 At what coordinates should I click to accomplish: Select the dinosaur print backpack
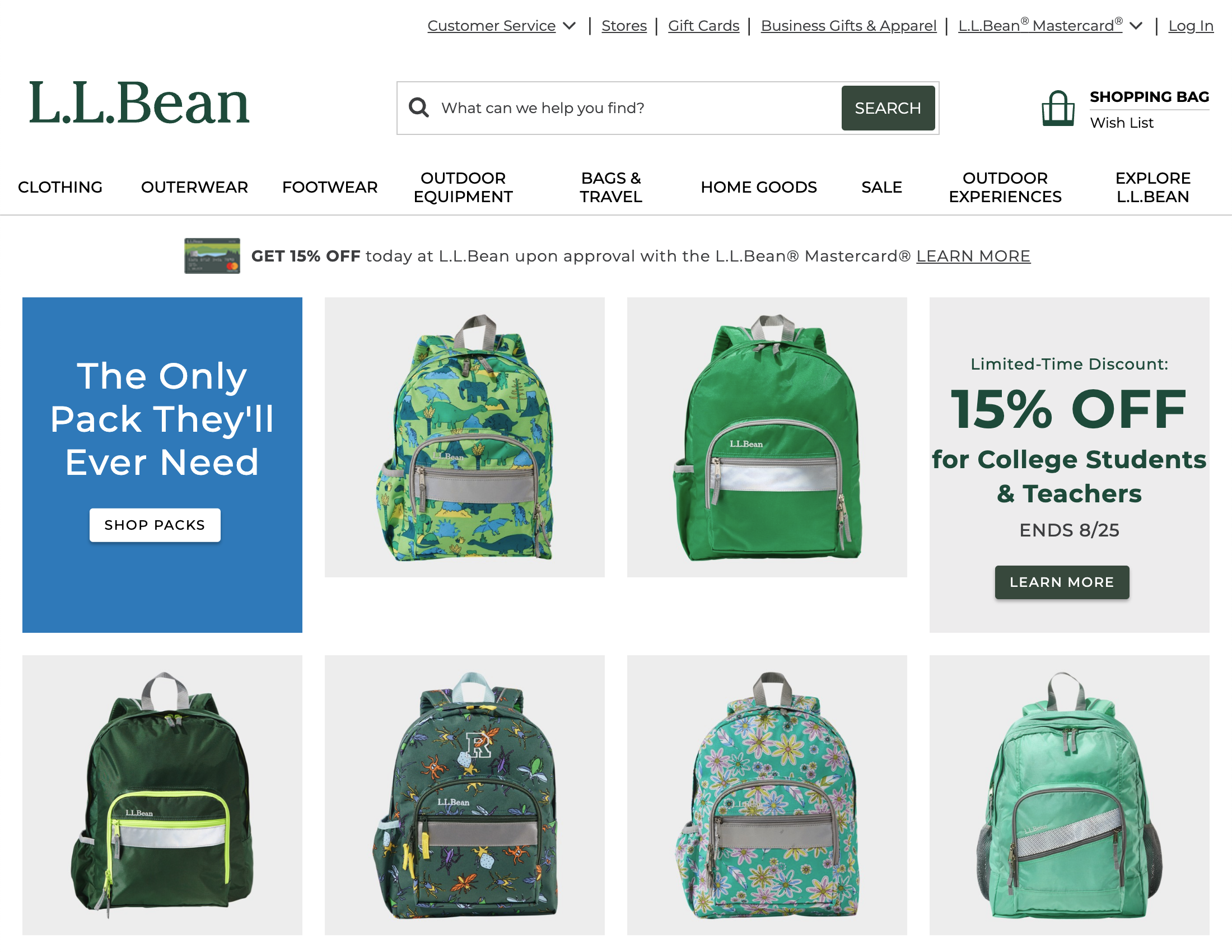point(465,437)
